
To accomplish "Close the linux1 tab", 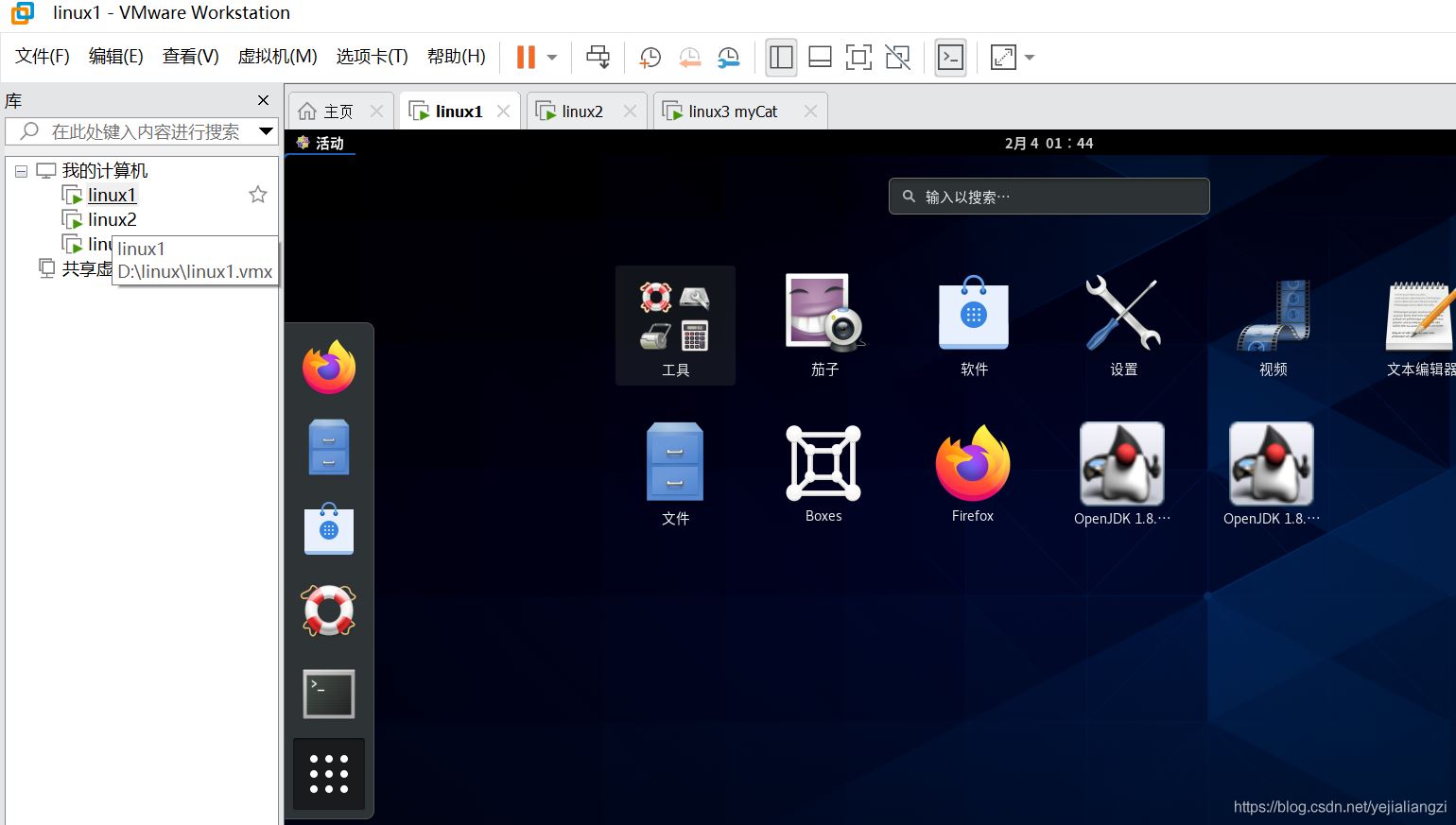I will coord(504,112).
